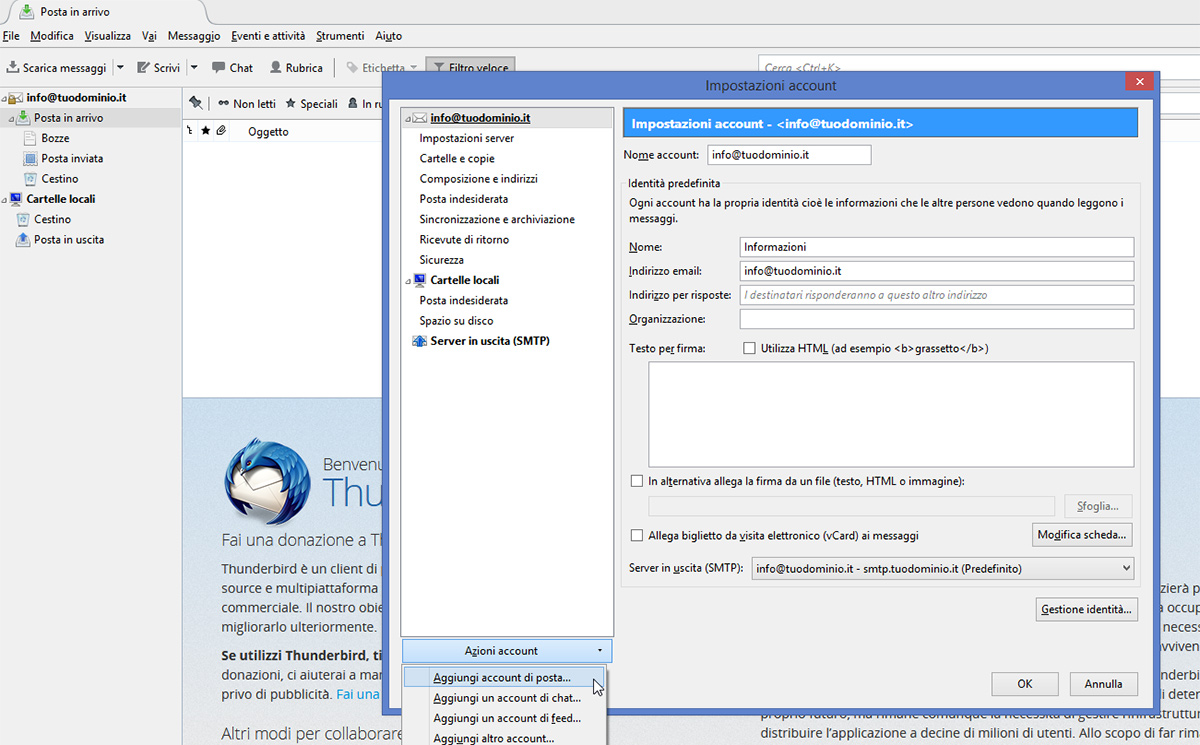Collapse the Posta in arrivo folder in the sidebar
The image size is (1200, 745).
tap(12, 118)
